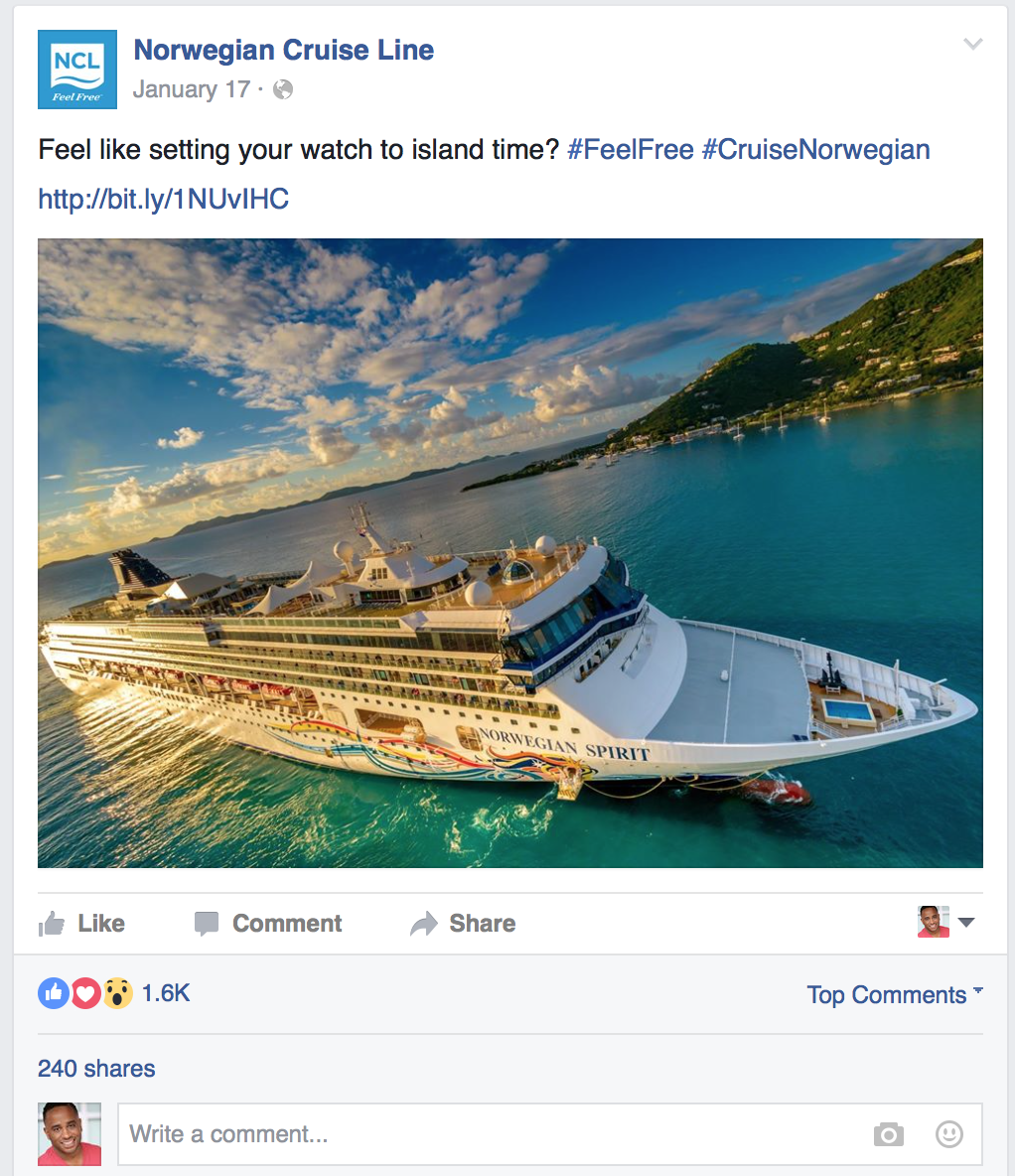Click the Comment speech bubble button
This screenshot has height=1176, width=1015.
[268, 924]
